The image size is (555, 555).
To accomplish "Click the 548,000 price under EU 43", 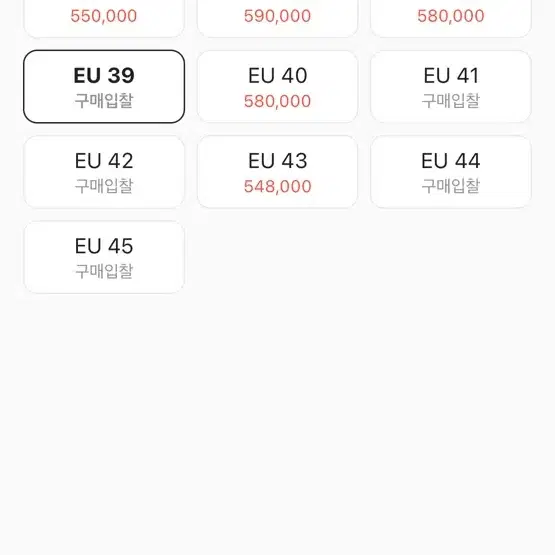I will 278,187.
